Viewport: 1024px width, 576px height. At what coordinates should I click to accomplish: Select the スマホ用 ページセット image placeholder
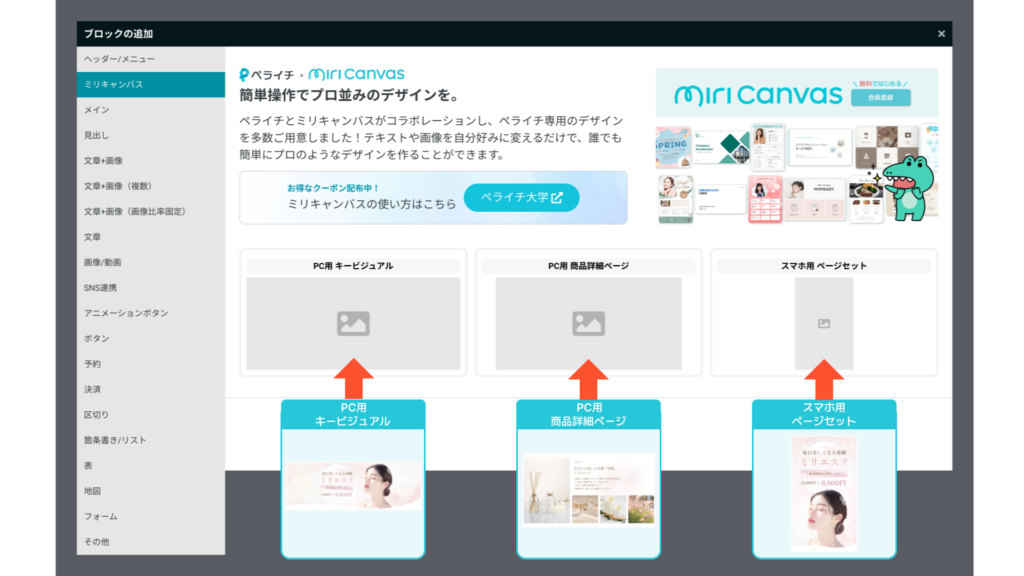pos(824,323)
